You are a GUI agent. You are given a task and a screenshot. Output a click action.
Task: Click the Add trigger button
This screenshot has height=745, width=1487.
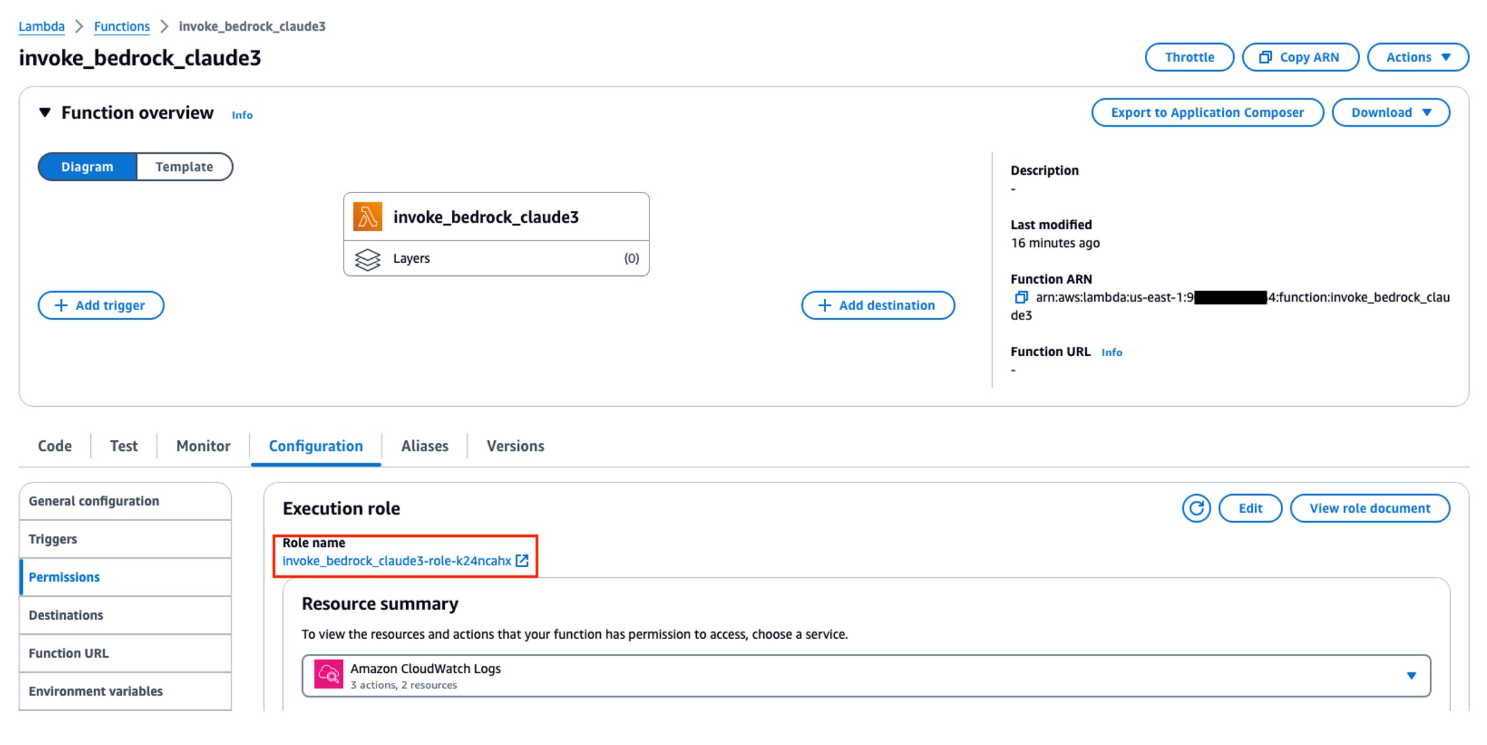(101, 305)
